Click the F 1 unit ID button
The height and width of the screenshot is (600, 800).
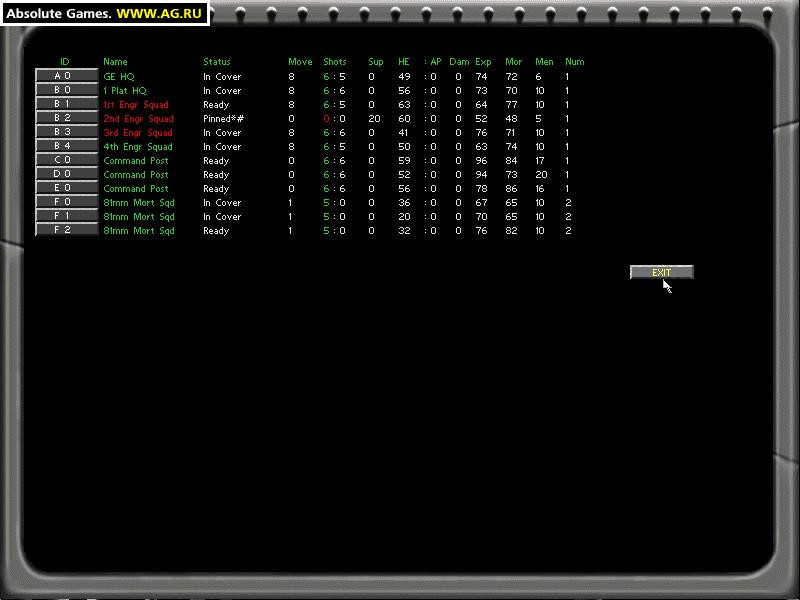66,216
